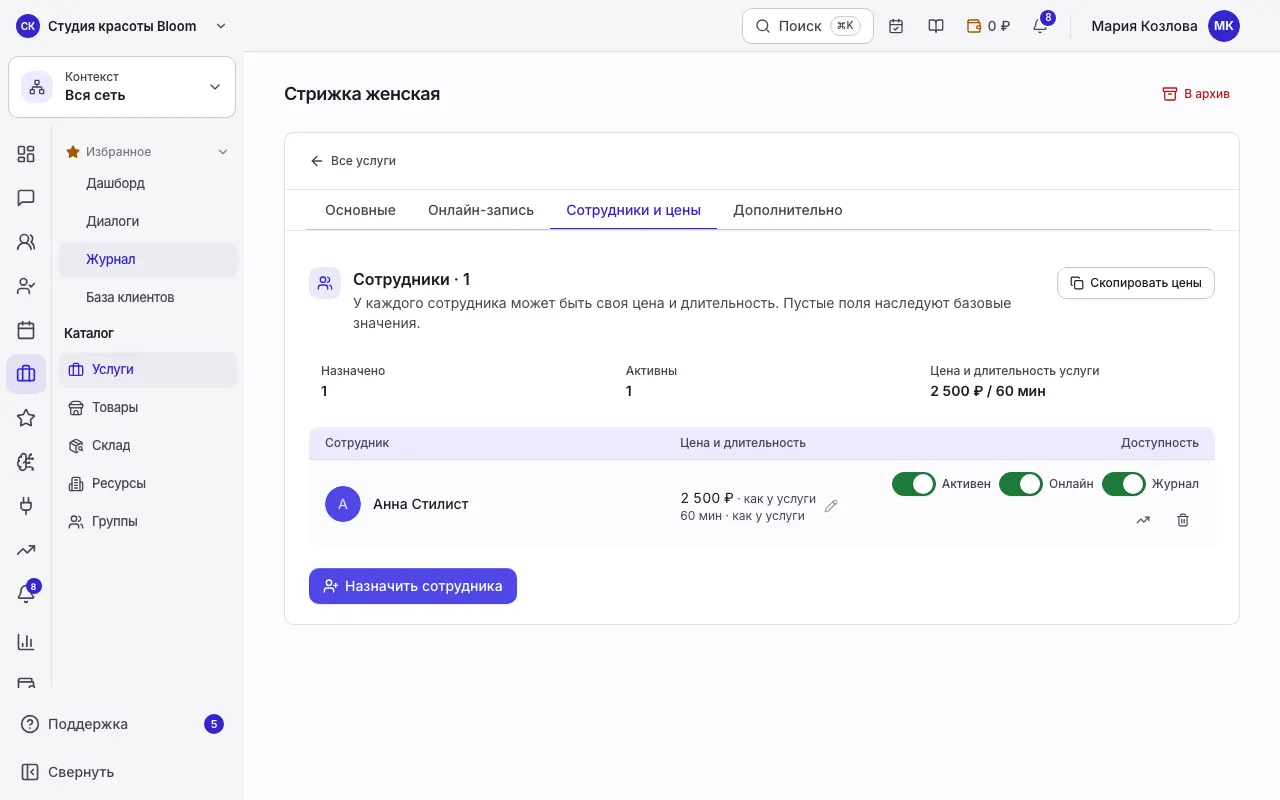The height and width of the screenshot is (800, 1280).
Task: Toggle the Активен switch for Анна Стилист
Action: coord(913,484)
